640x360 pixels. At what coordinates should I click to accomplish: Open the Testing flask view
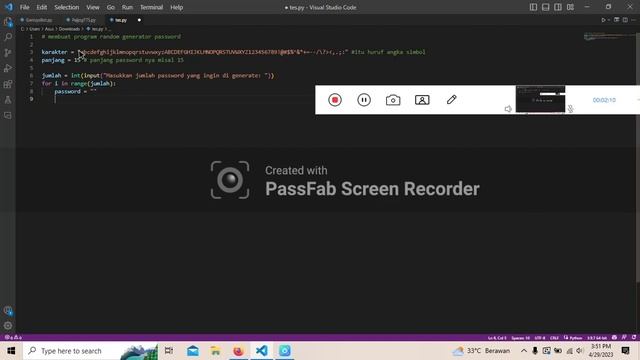click(8, 100)
